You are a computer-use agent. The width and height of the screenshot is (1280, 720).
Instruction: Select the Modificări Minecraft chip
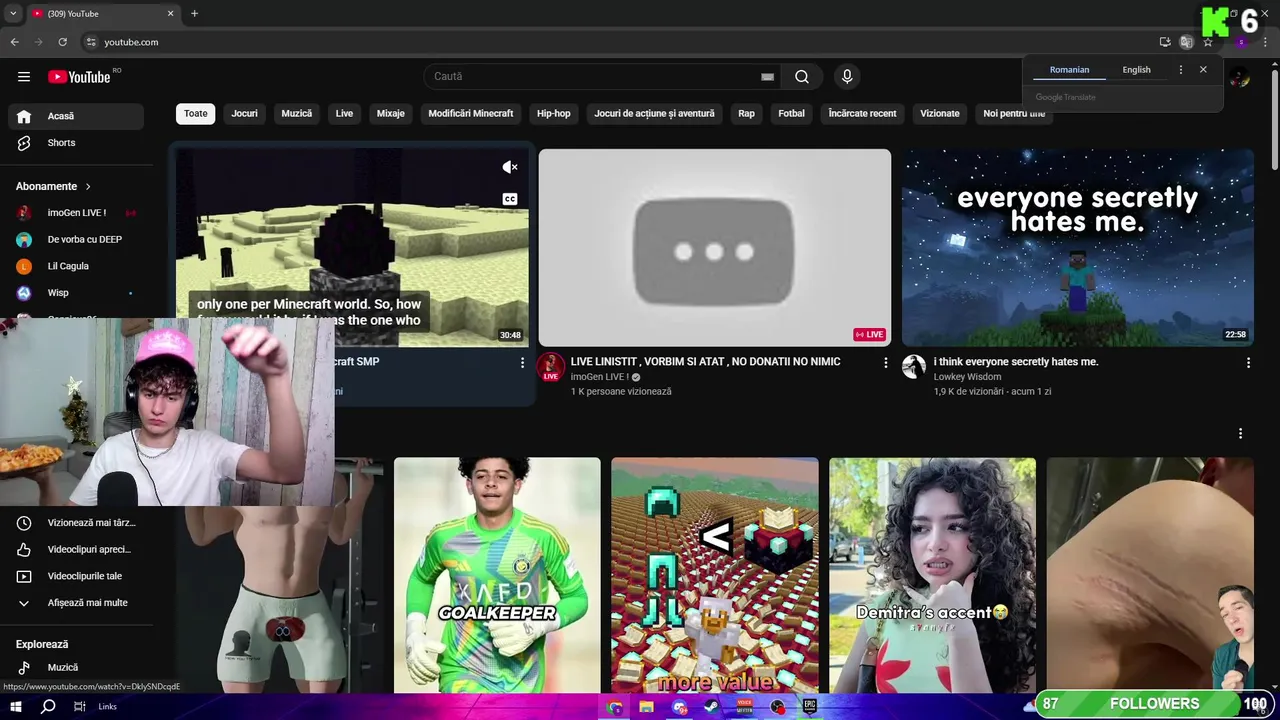click(x=471, y=114)
